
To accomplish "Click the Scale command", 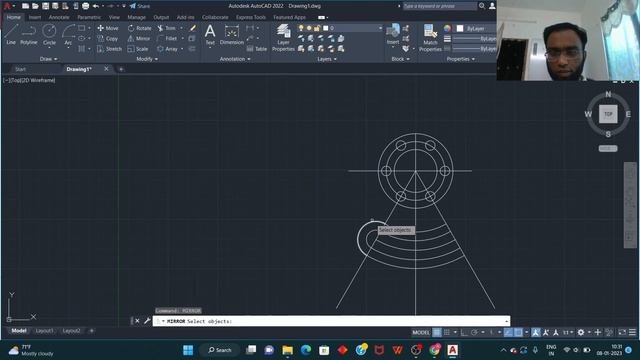I will pyautogui.click(x=138, y=49).
